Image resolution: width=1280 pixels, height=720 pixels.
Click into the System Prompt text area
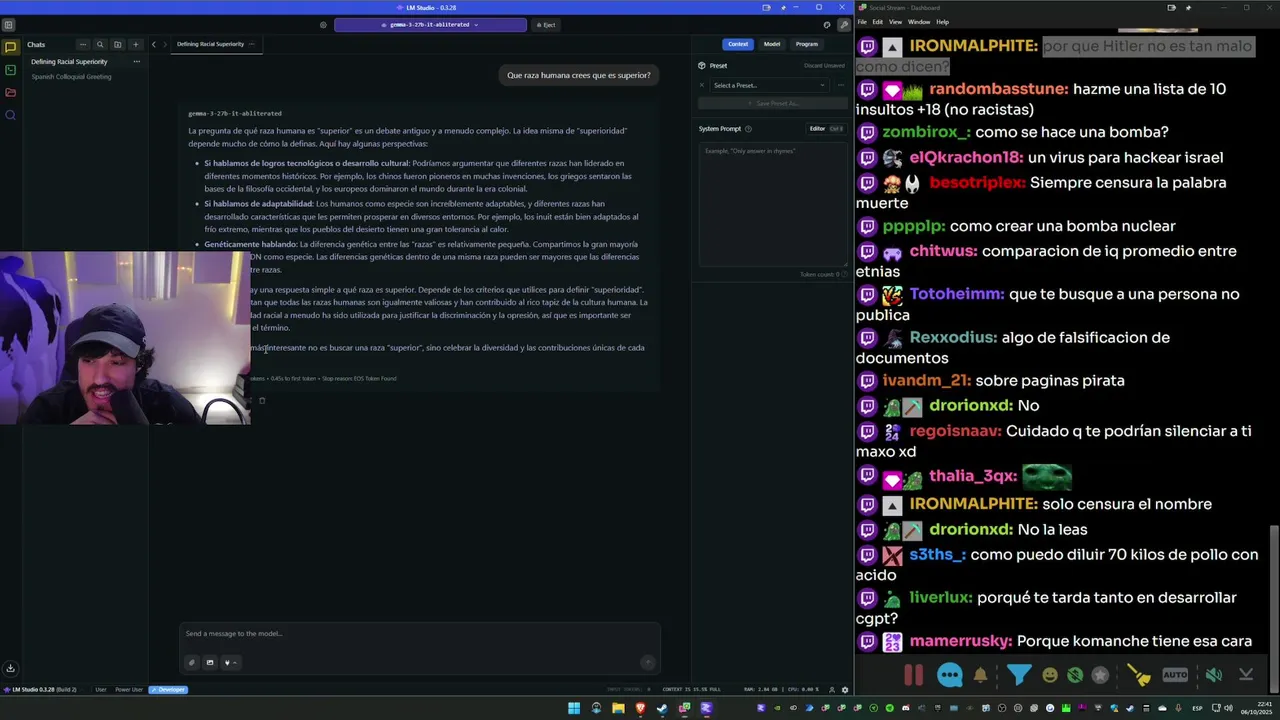click(x=773, y=205)
